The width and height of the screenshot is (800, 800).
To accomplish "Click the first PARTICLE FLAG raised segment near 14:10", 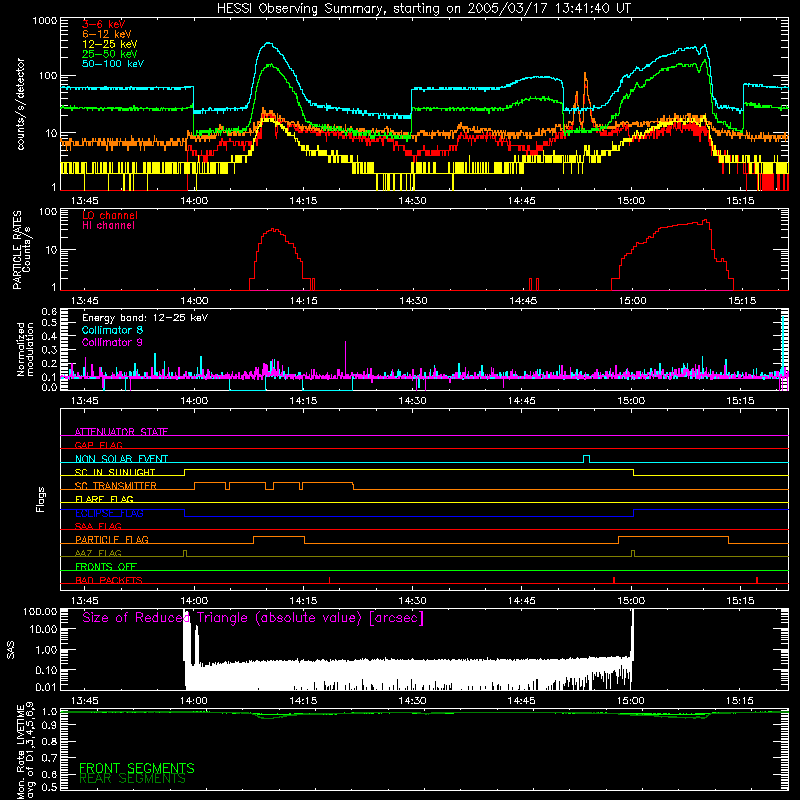I will point(279,537).
